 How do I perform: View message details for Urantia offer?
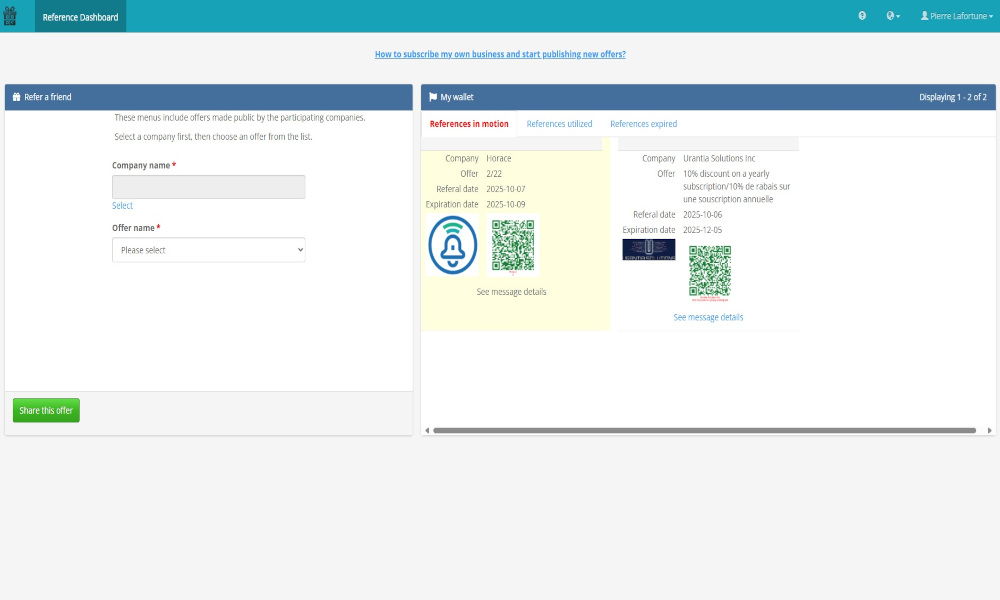(708, 317)
